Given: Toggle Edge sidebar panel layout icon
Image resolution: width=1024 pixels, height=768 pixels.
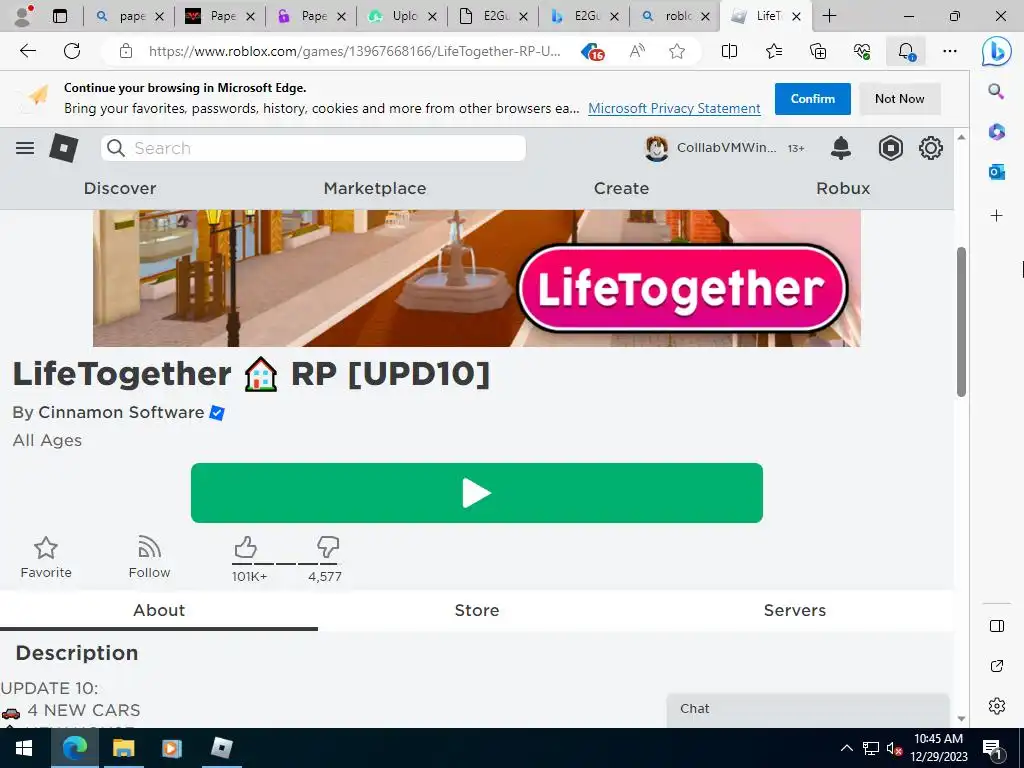Looking at the screenshot, I should click(x=997, y=626).
